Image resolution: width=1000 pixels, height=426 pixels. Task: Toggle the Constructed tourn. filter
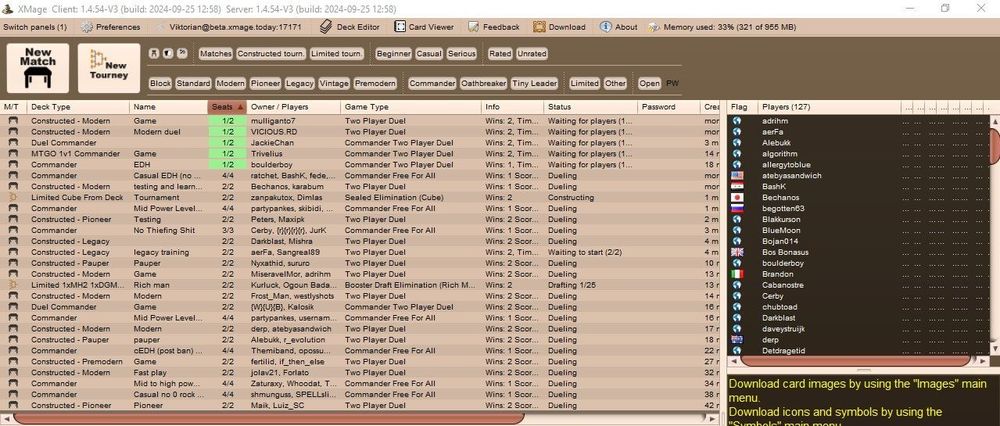[271, 54]
